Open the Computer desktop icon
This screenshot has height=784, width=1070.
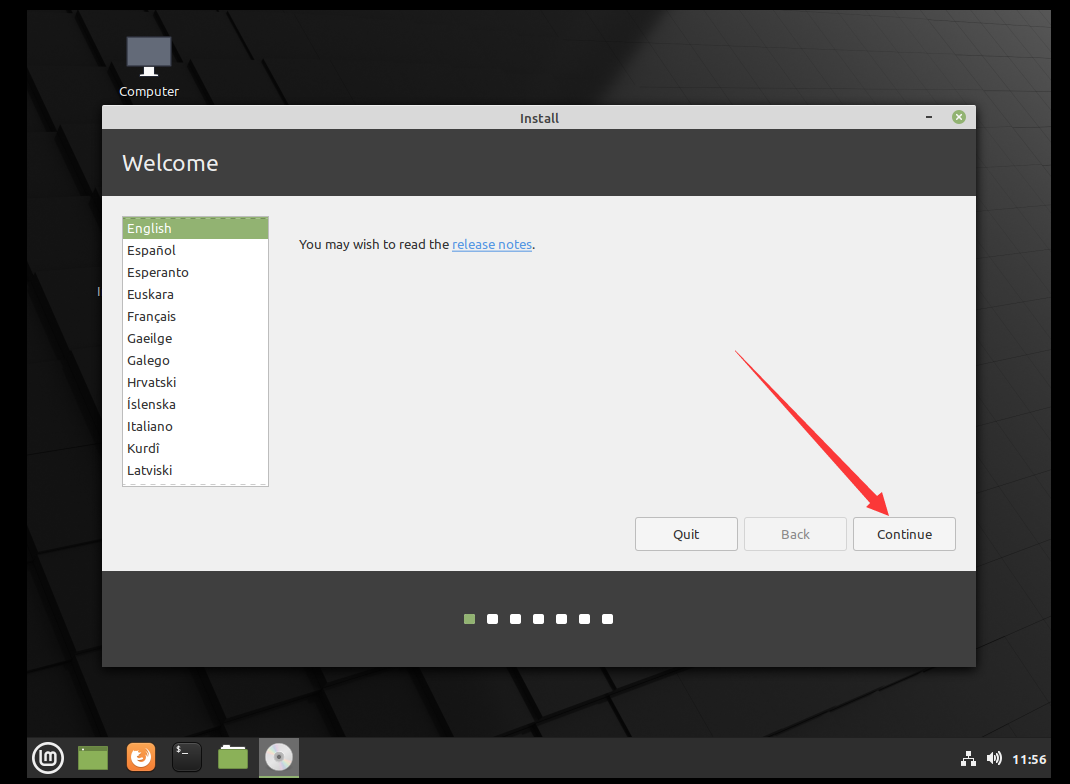149,67
